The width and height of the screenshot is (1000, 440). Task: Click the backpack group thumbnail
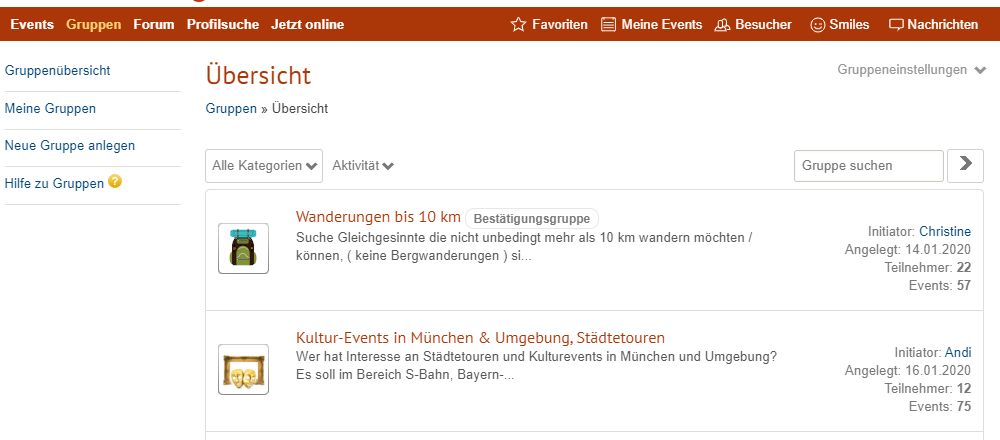[243, 248]
